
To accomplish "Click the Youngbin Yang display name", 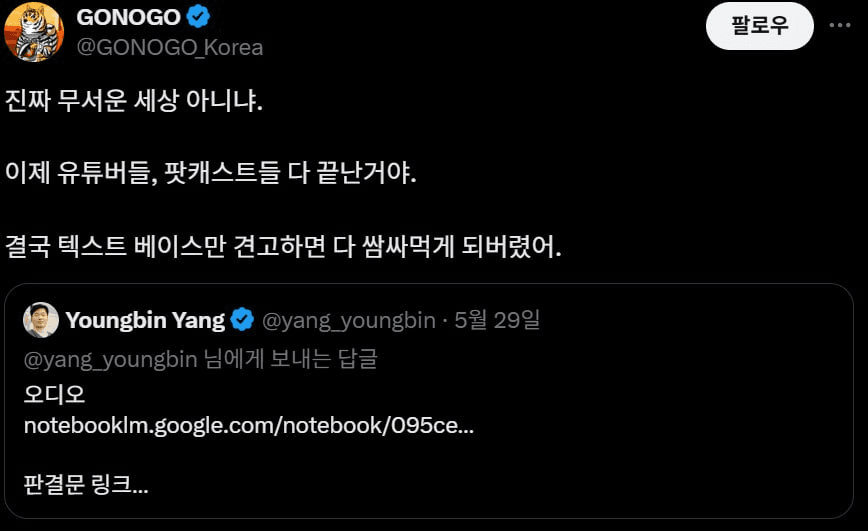I will 145,320.
